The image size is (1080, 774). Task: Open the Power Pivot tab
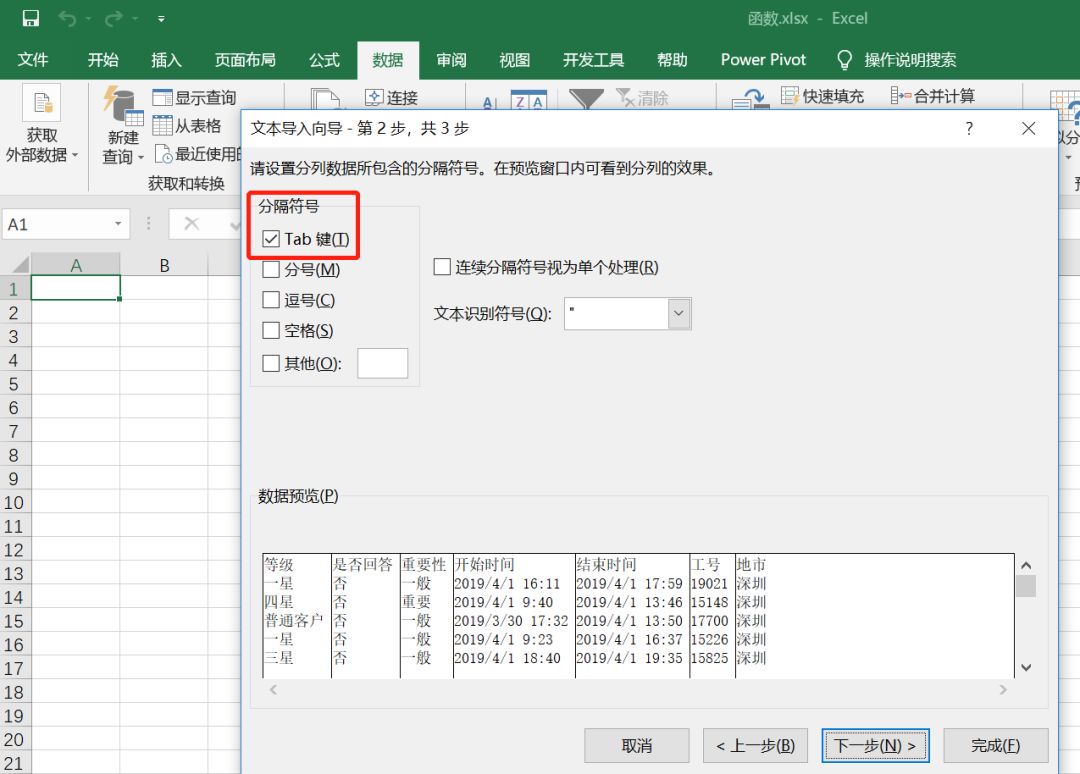(763, 60)
